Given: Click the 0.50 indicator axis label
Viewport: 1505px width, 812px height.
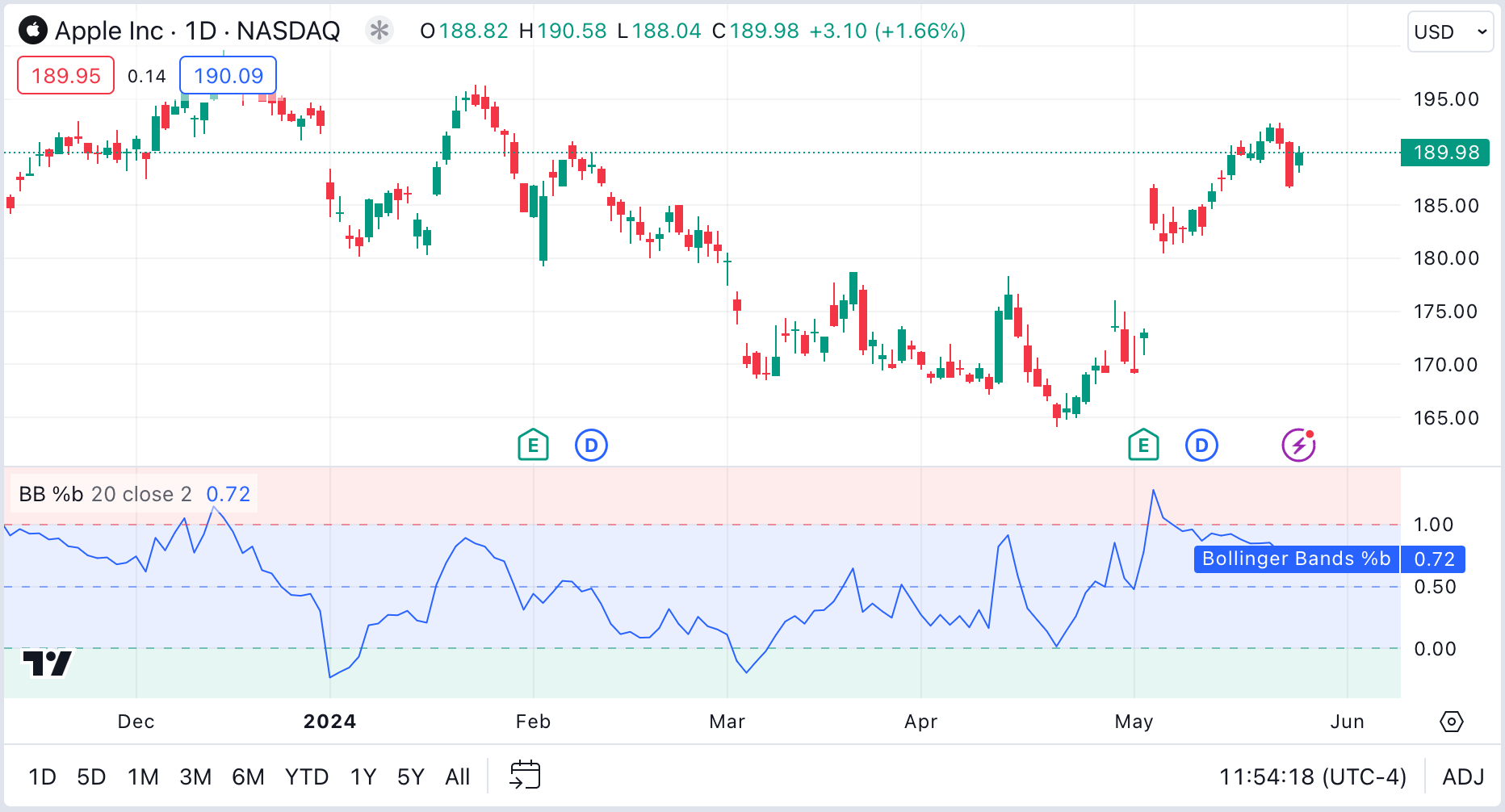Looking at the screenshot, I should click(1435, 587).
